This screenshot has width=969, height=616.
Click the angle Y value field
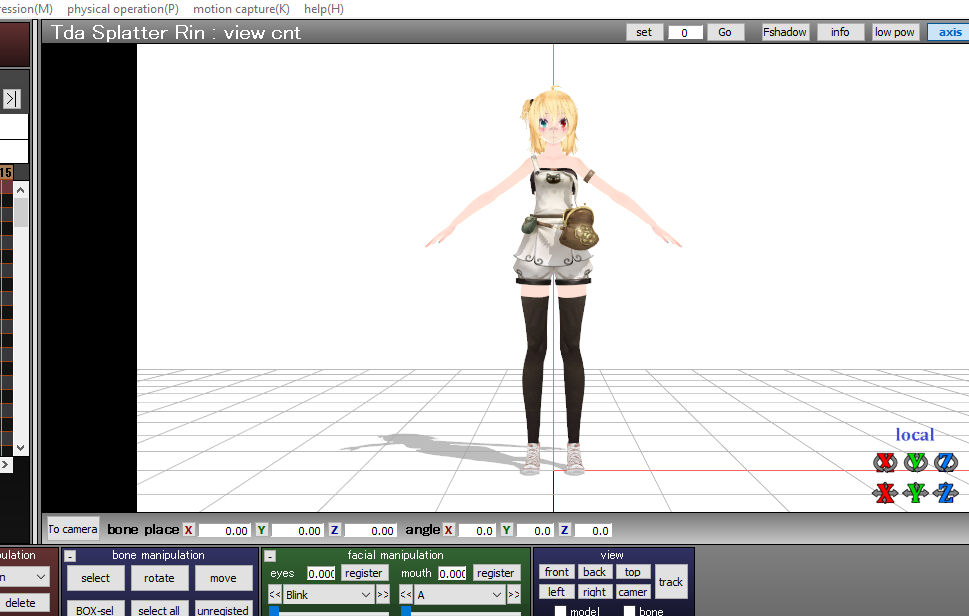(x=533, y=530)
